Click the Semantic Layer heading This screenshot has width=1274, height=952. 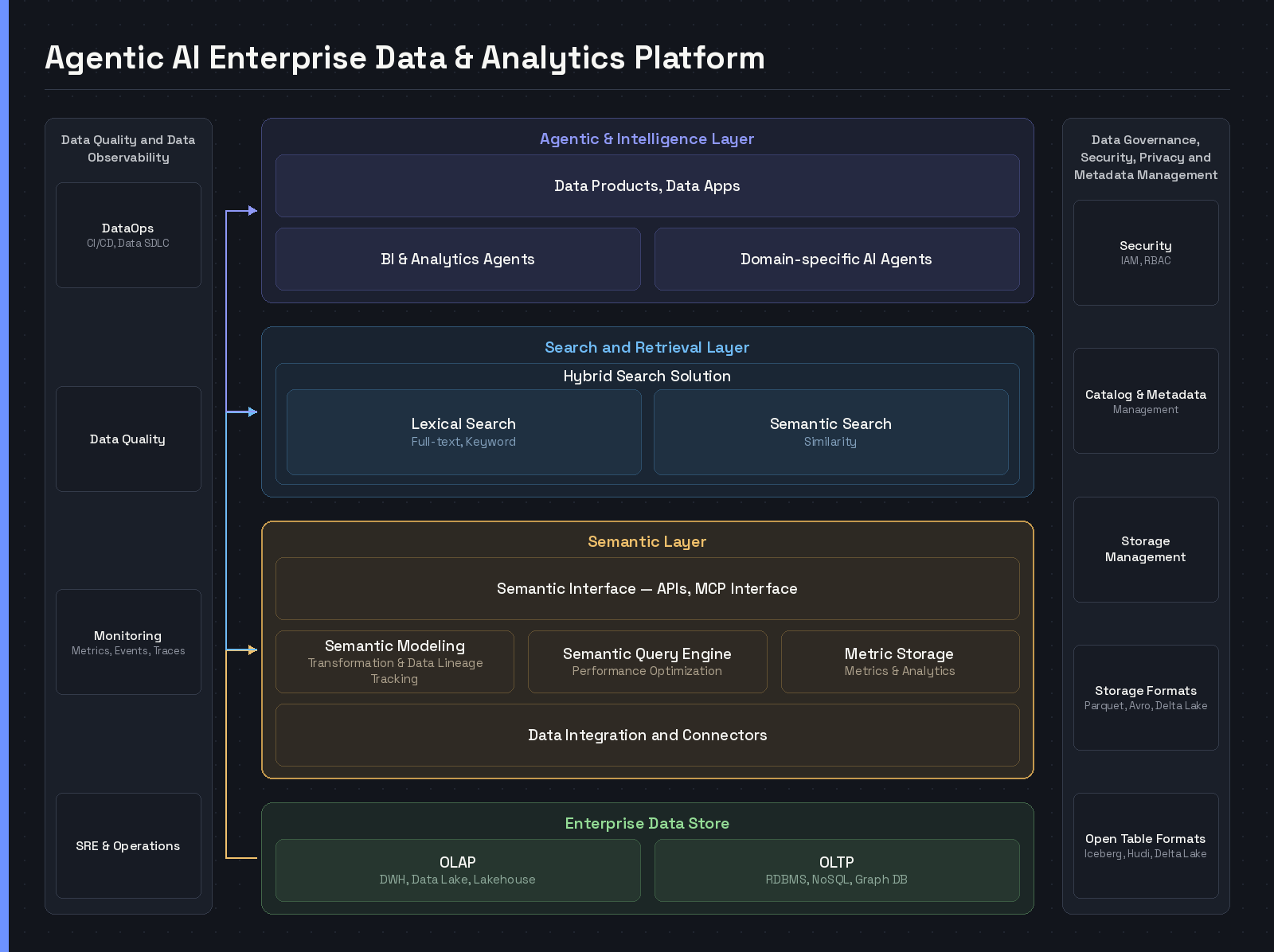tap(647, 542)
